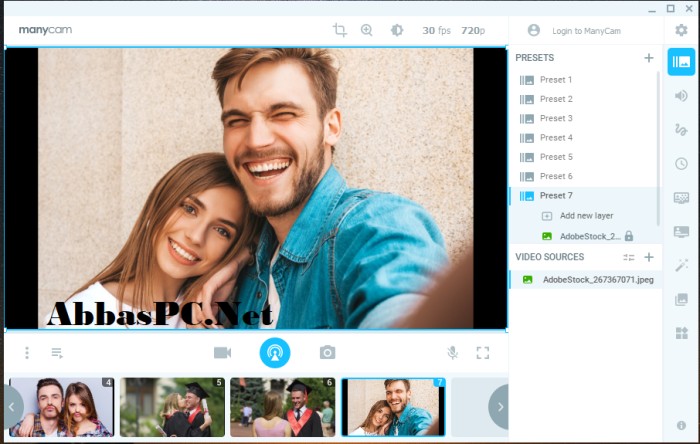Show previous preset thumbnails

coord(12,407)
